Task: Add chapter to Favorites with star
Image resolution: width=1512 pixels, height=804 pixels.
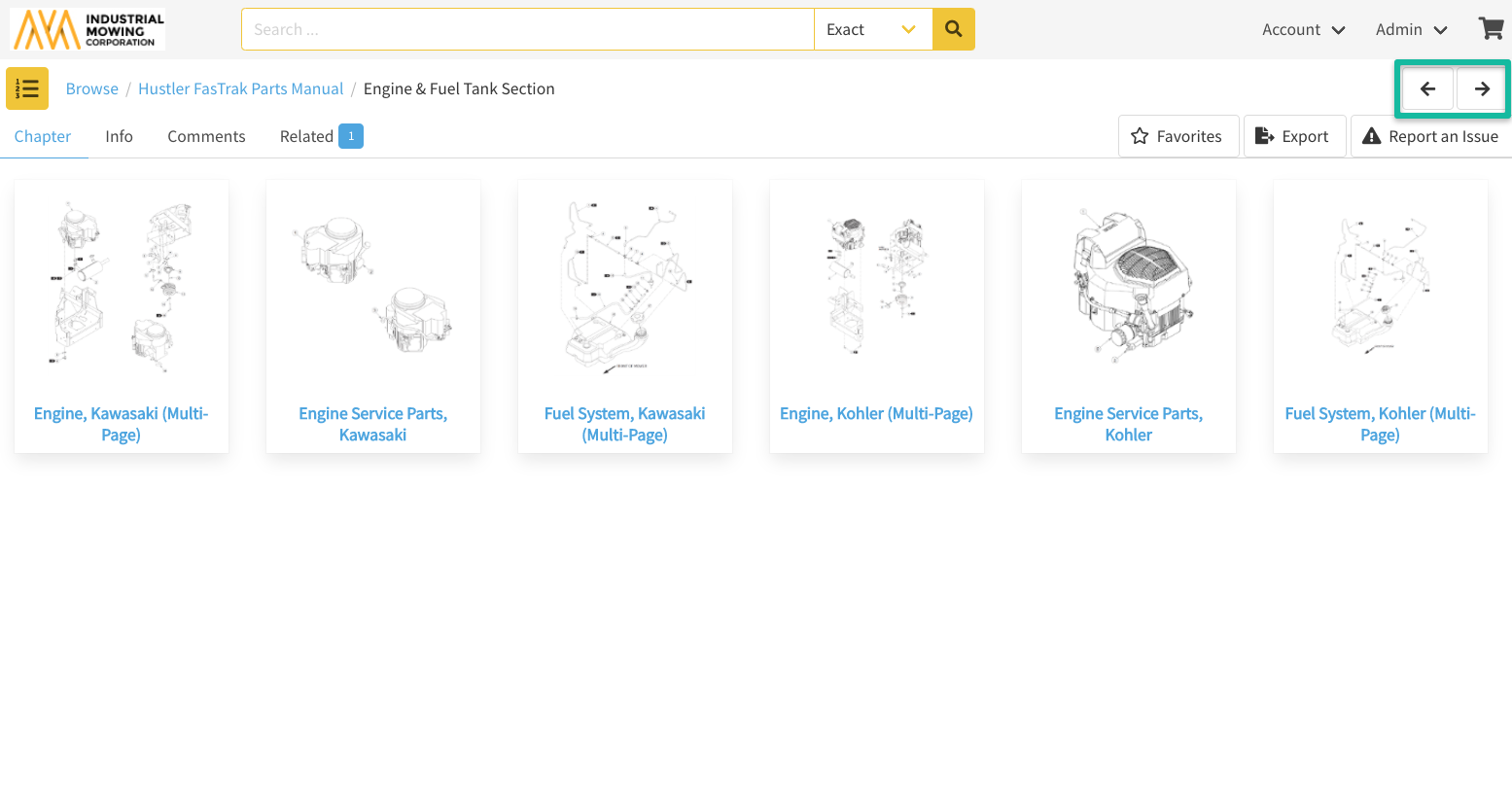Action: (1178, 136)
